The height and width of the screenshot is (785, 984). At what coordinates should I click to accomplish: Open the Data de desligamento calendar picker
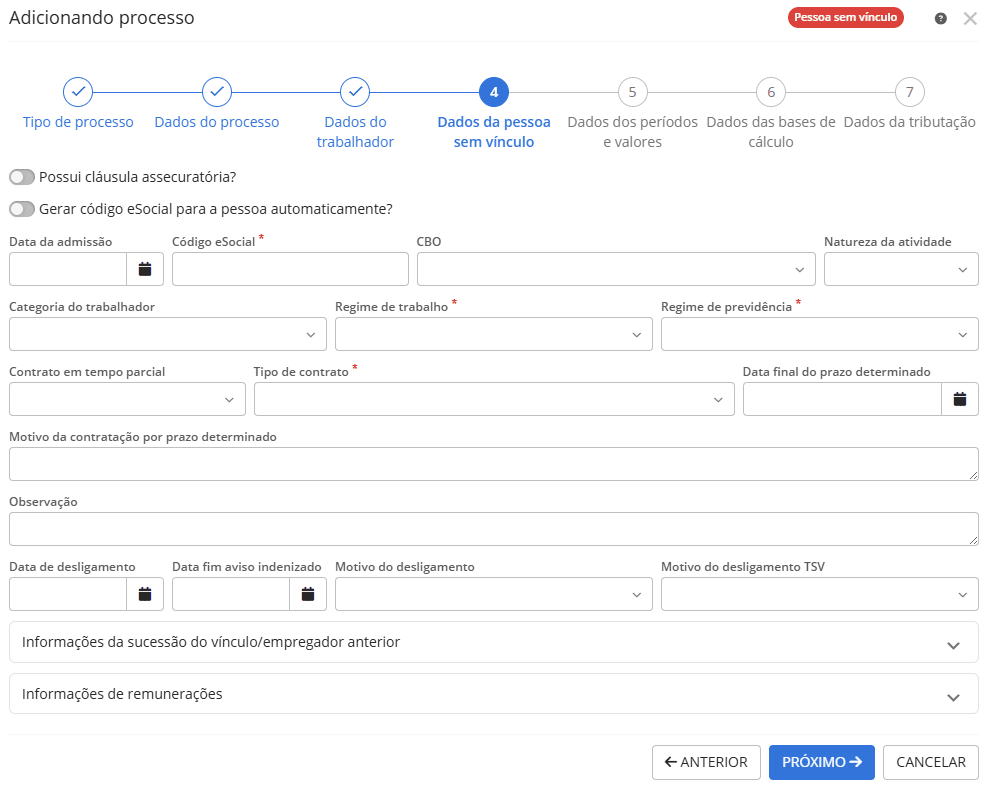[145, 594]
